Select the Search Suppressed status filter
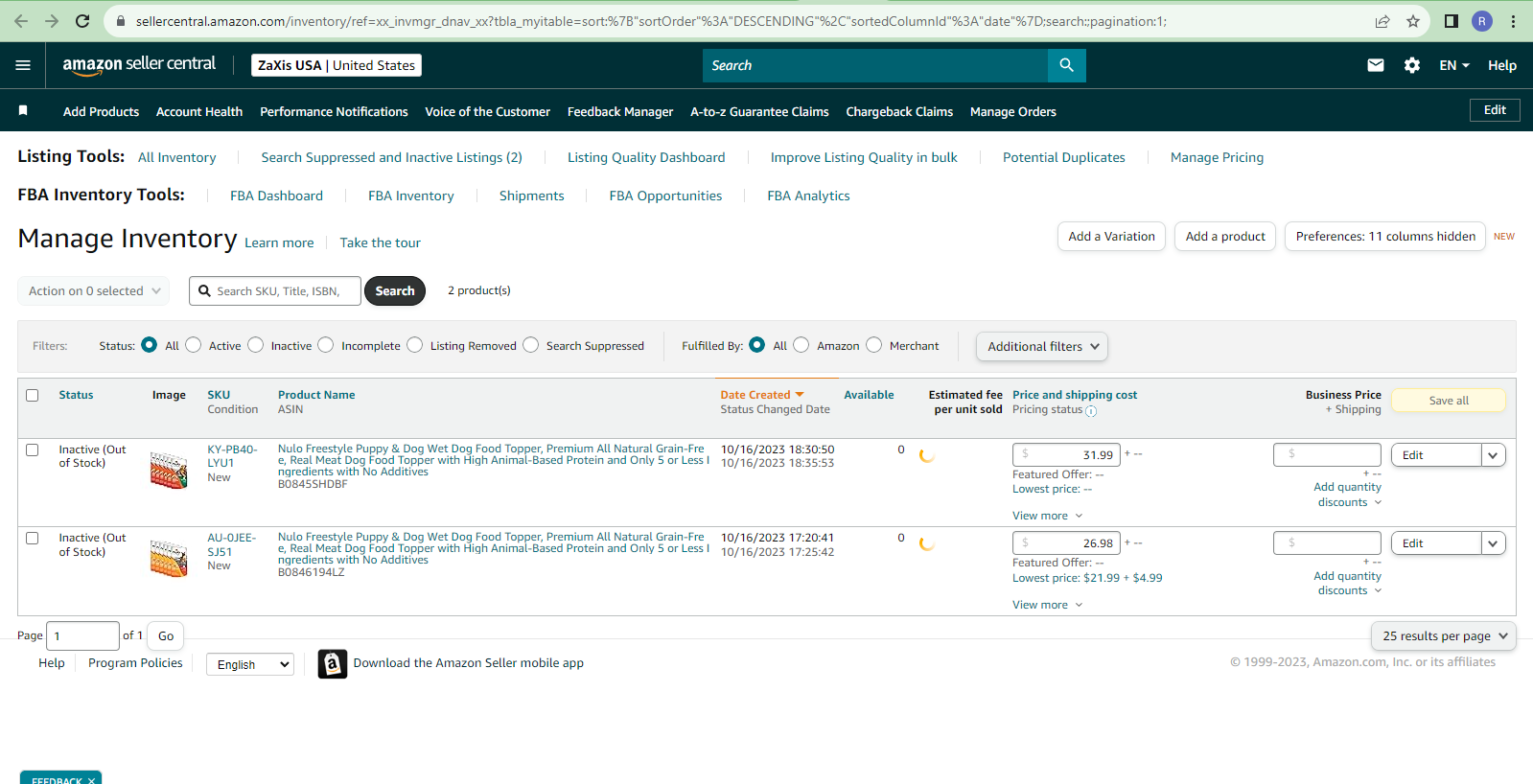 point(531,345)
